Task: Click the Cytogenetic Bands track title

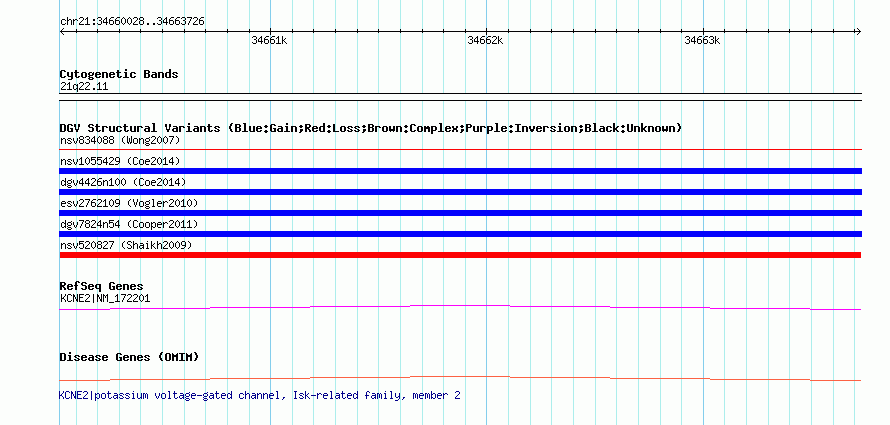Action: (x=119, y=74)
